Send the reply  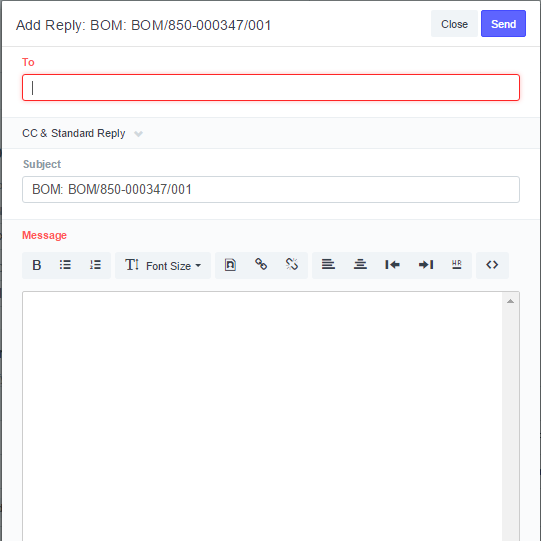point(503,24)
